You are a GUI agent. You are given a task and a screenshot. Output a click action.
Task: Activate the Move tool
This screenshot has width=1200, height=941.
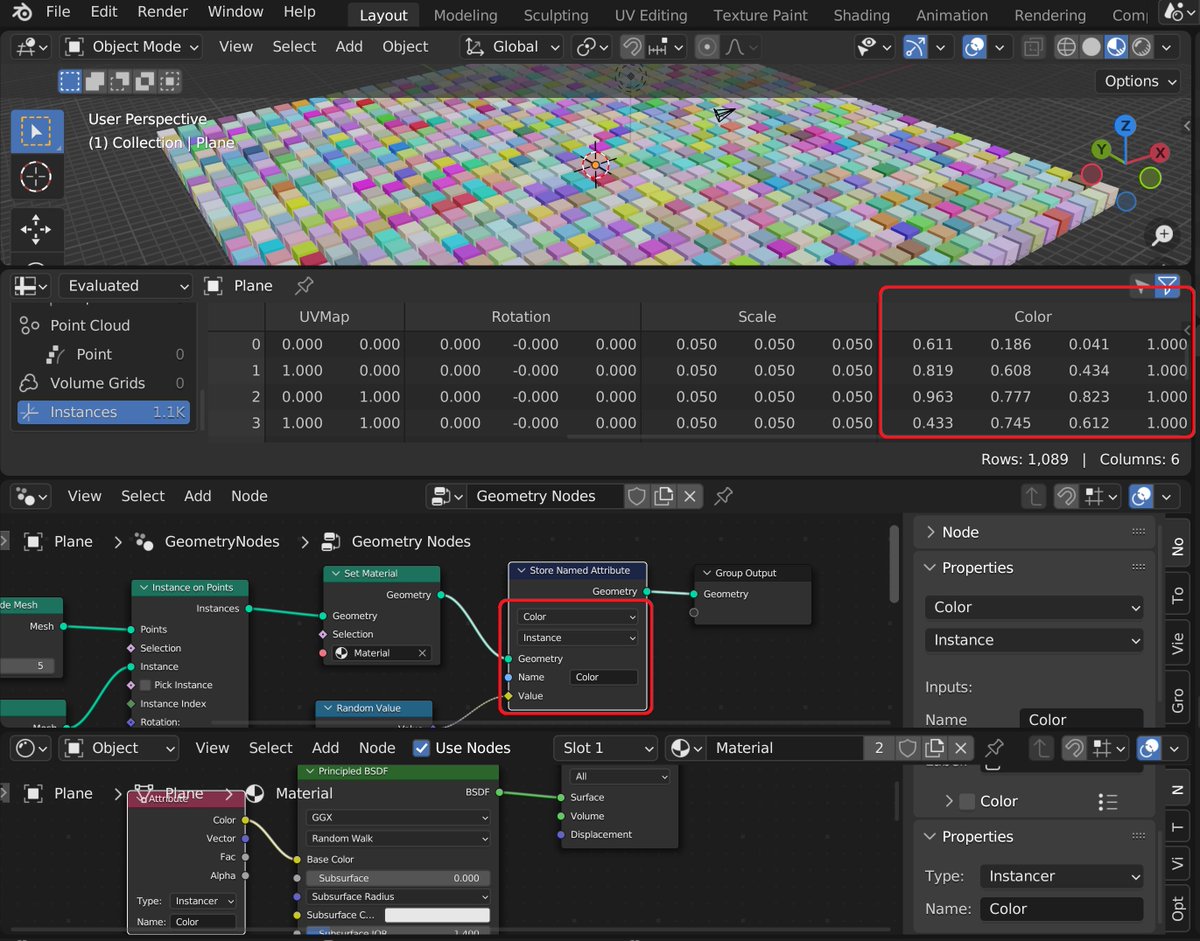[37, 229]
